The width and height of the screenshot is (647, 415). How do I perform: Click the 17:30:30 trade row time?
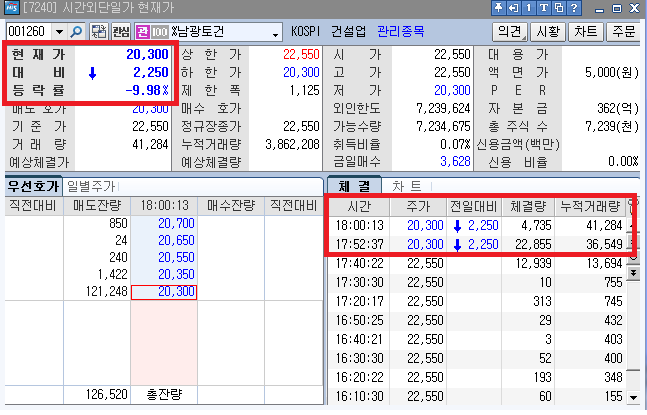tap(359, 282)
